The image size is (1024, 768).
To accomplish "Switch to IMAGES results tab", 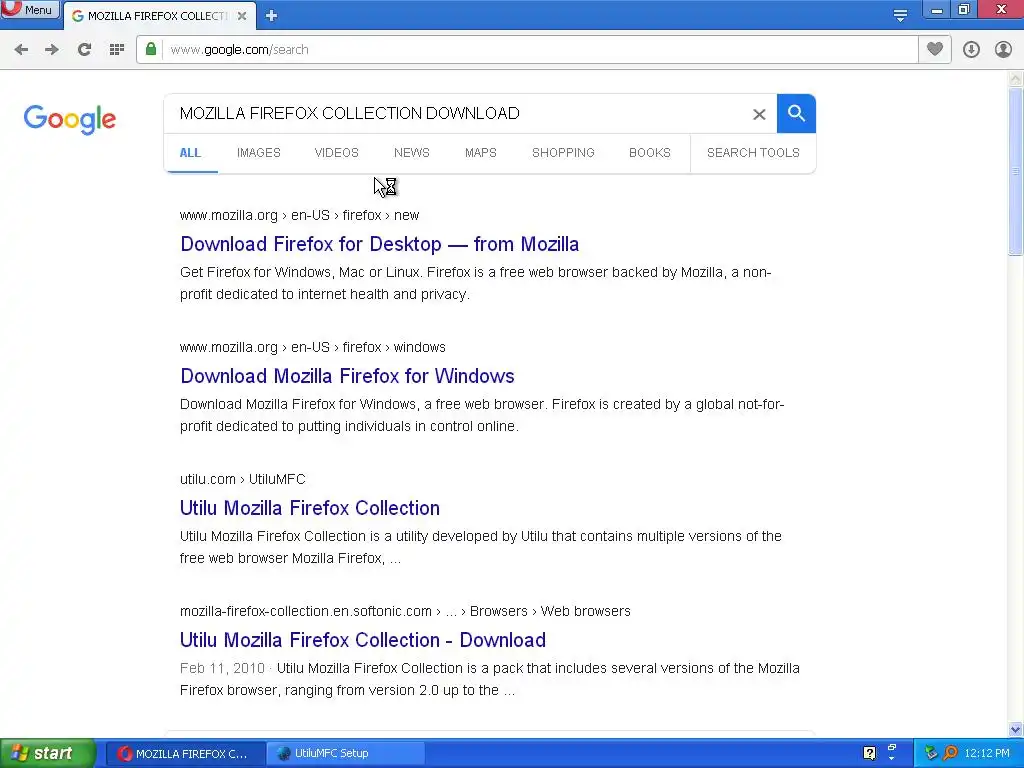I will [259, 153].
